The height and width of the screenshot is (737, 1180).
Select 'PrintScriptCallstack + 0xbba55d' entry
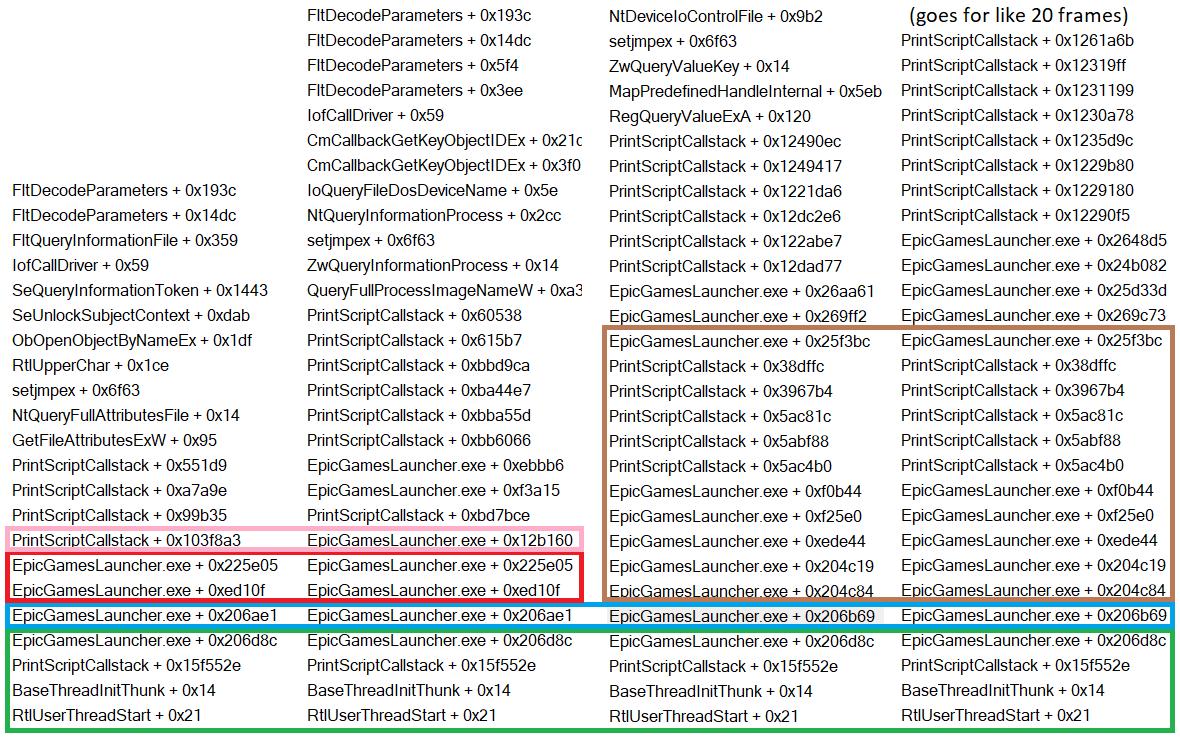(x=419, y=416)
